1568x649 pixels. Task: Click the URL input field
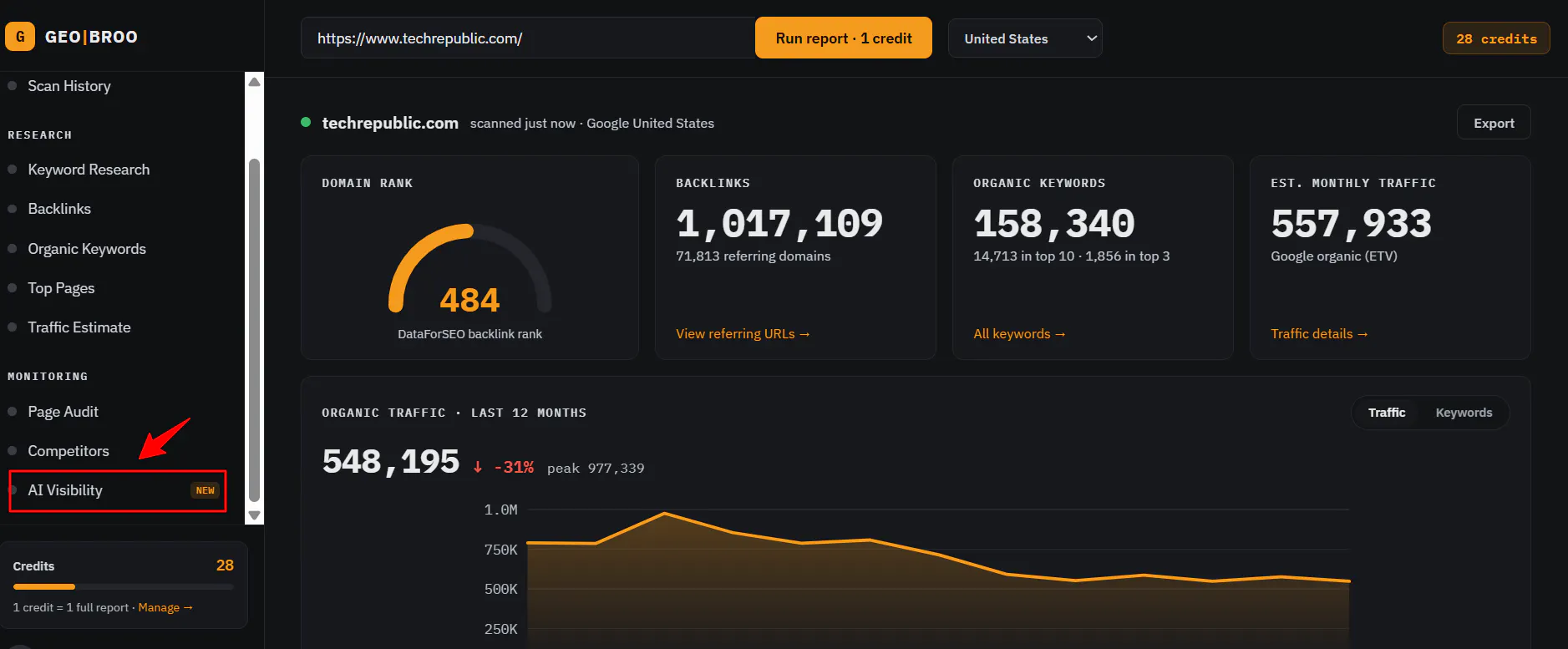(528, 38)
